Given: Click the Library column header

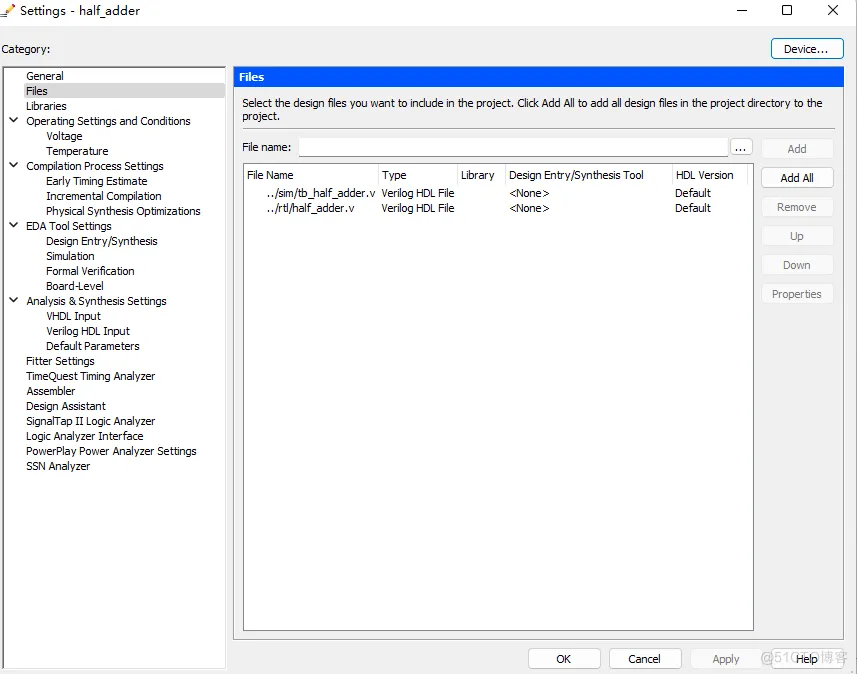Looking at the screenshot, I should (481, 175).
